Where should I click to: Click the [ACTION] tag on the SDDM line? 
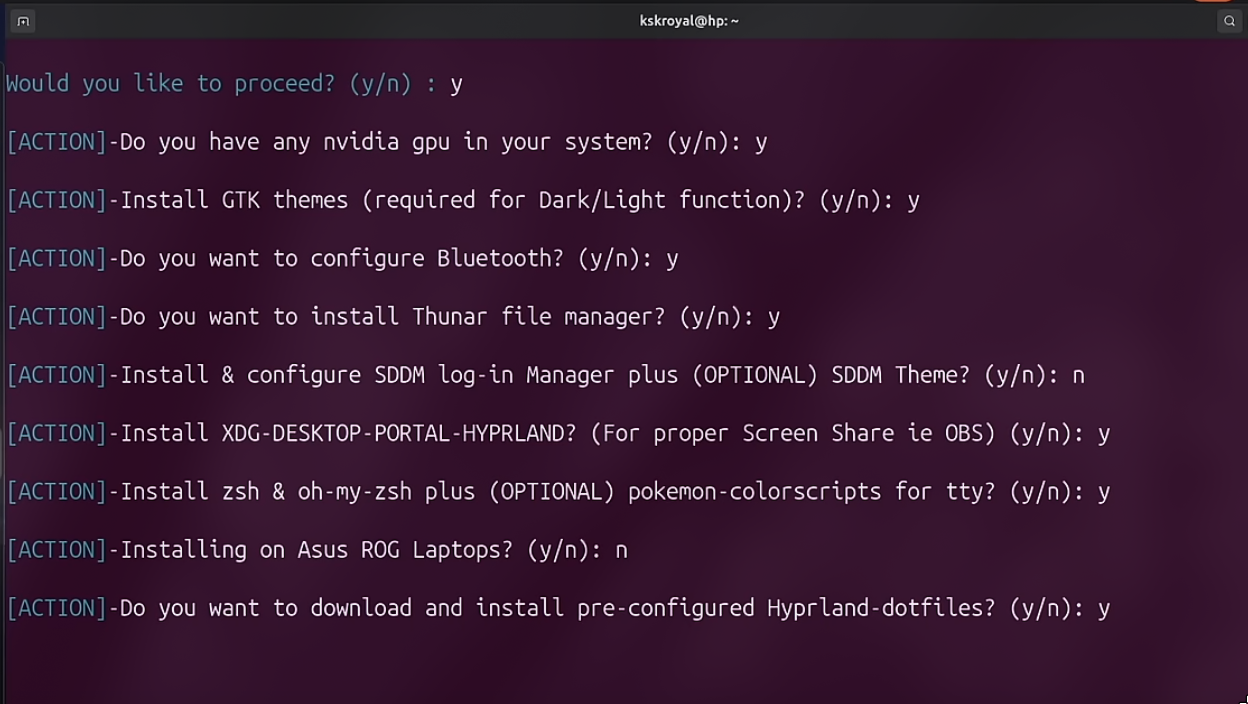[57, 375]
